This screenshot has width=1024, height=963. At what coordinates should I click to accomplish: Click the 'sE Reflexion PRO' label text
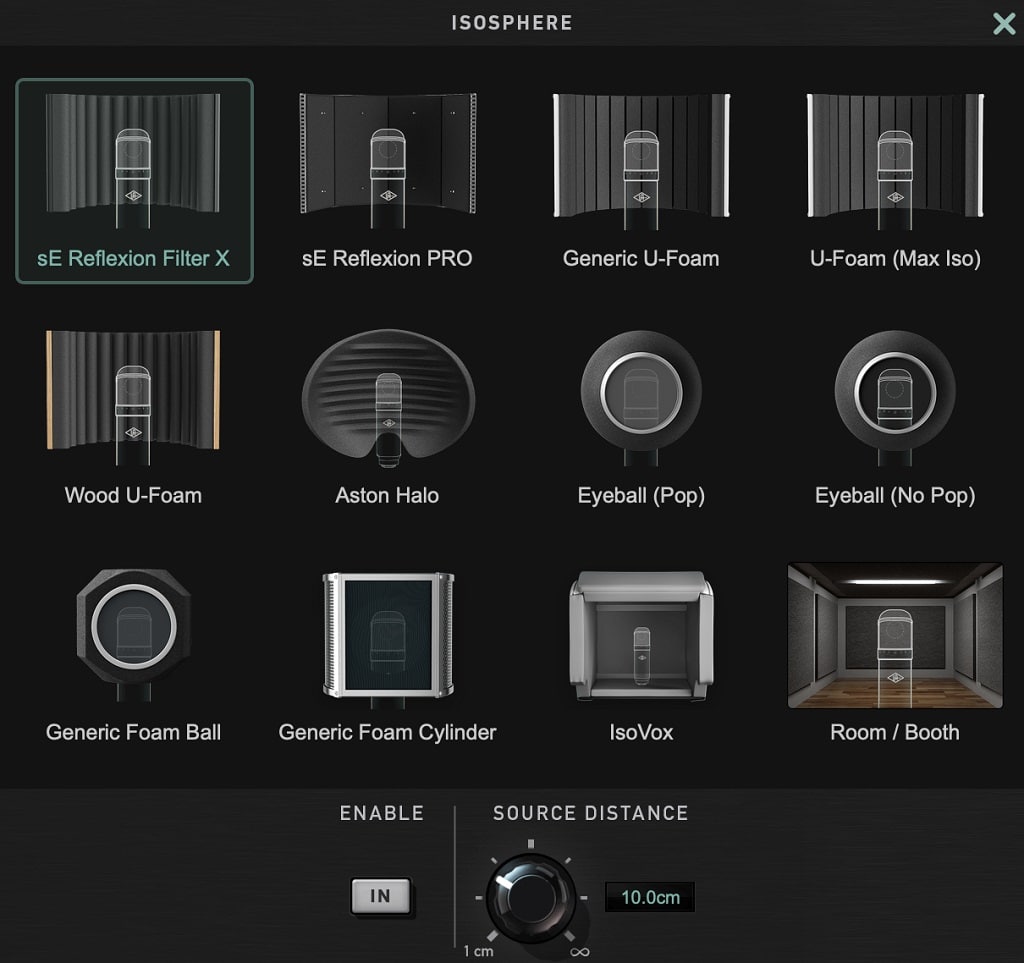click(387, 259)
